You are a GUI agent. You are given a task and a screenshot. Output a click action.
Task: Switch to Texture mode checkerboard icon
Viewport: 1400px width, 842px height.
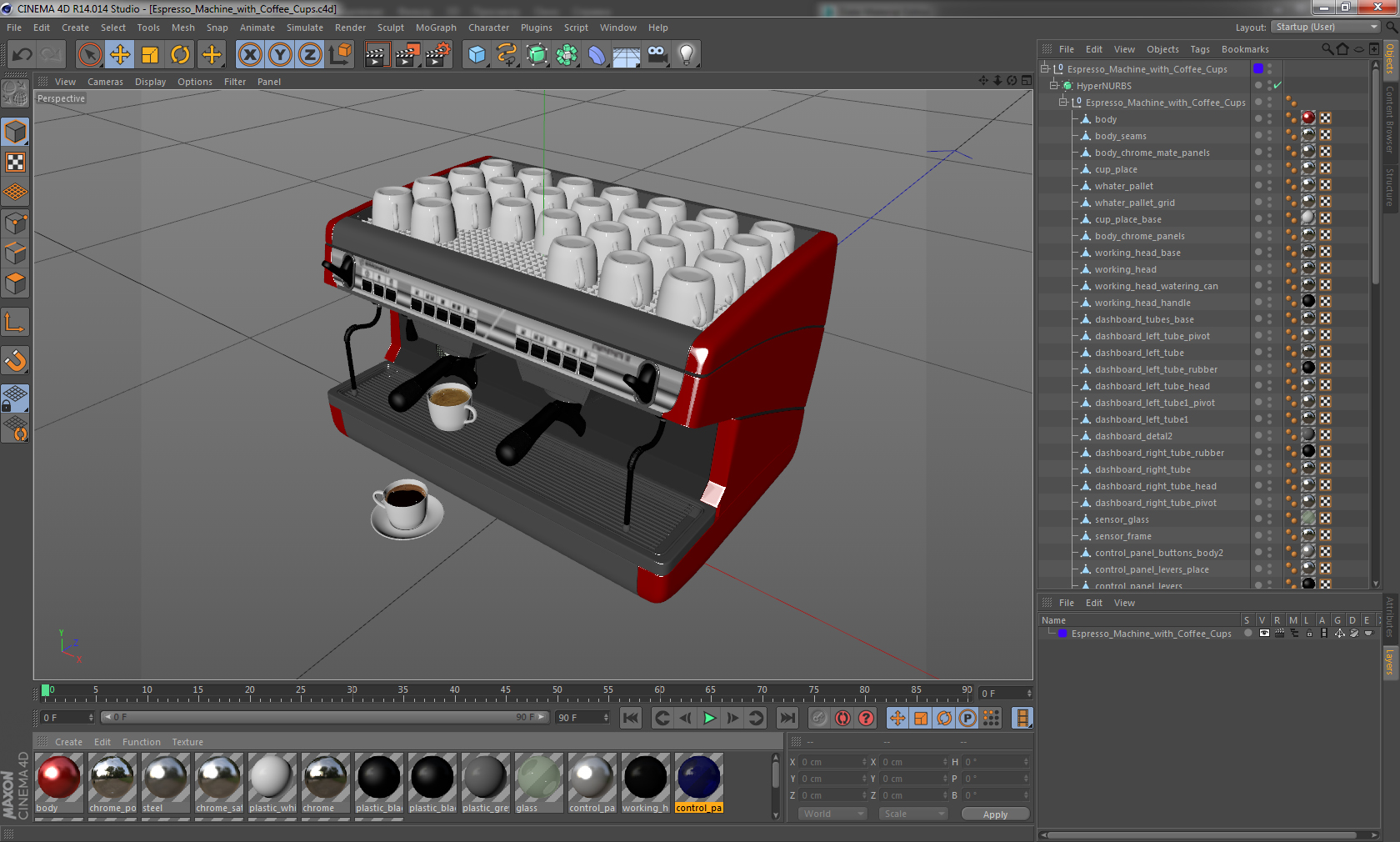tap(16, 163)
